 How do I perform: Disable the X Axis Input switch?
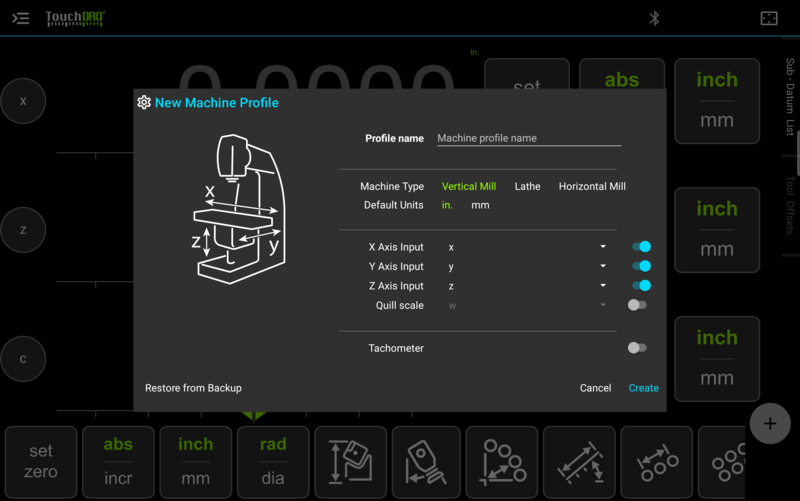coord(641,247)
